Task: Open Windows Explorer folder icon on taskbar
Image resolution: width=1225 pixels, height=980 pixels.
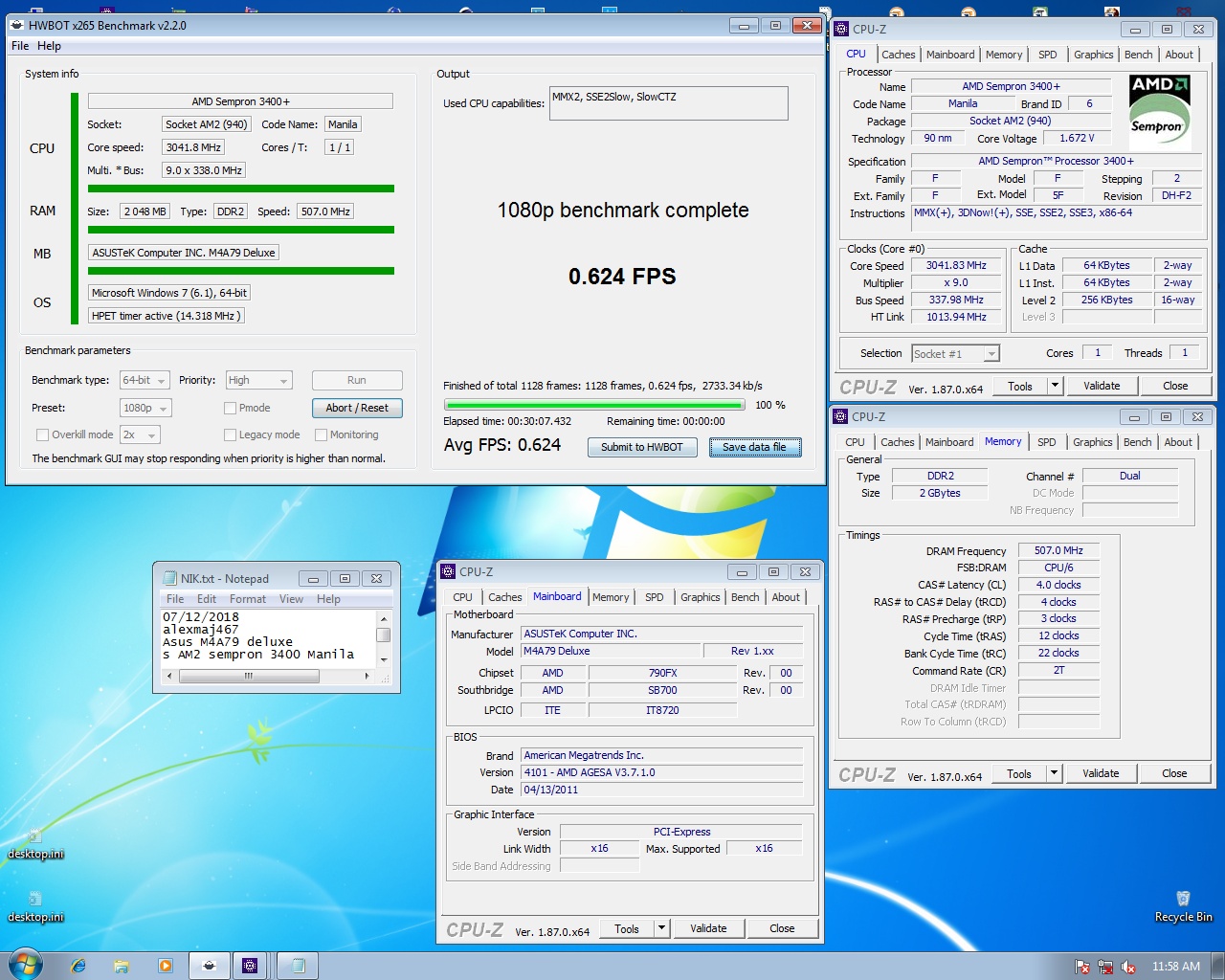Action: 122,966
